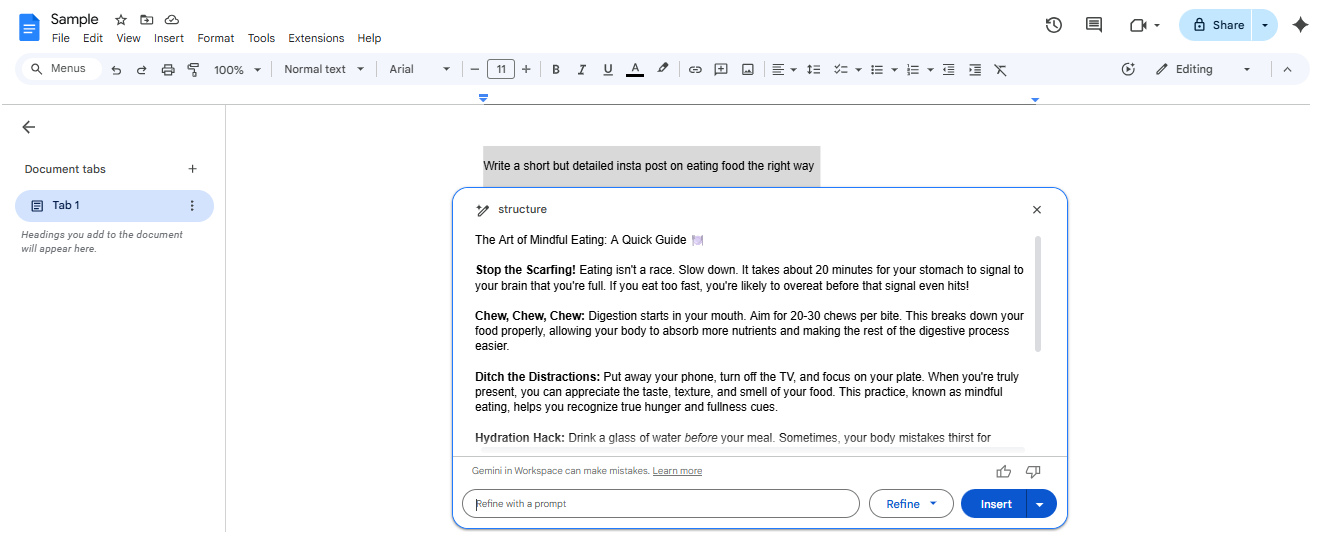Open the text alignment dropdown
The width and height of the screenshot is (1318, 534).
[x=783, y=70]
